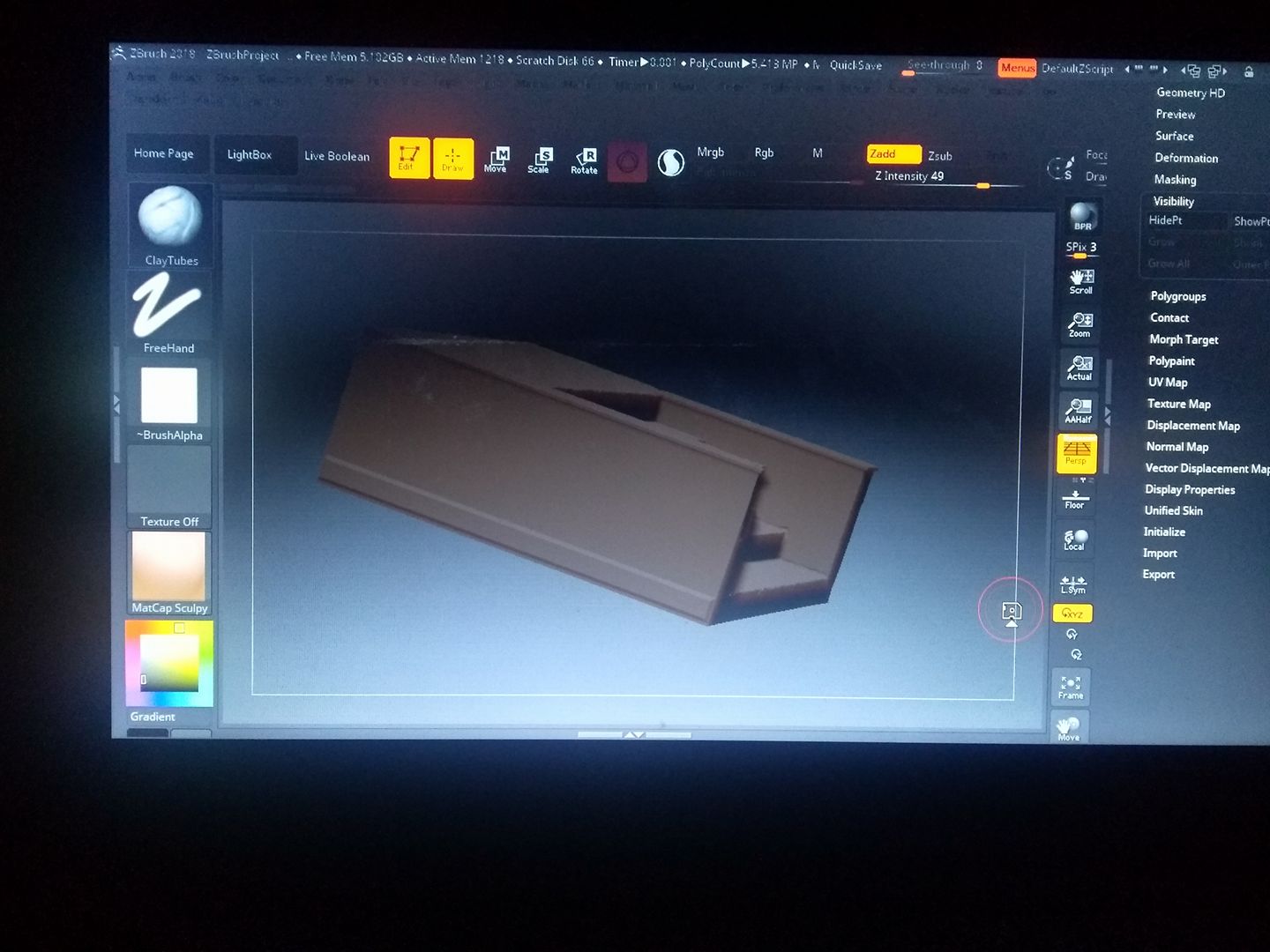Image resolution: width=1270 pixels, height=952 pixels.
Task: Open the Texture Off selector
Action: click(169, 487)
